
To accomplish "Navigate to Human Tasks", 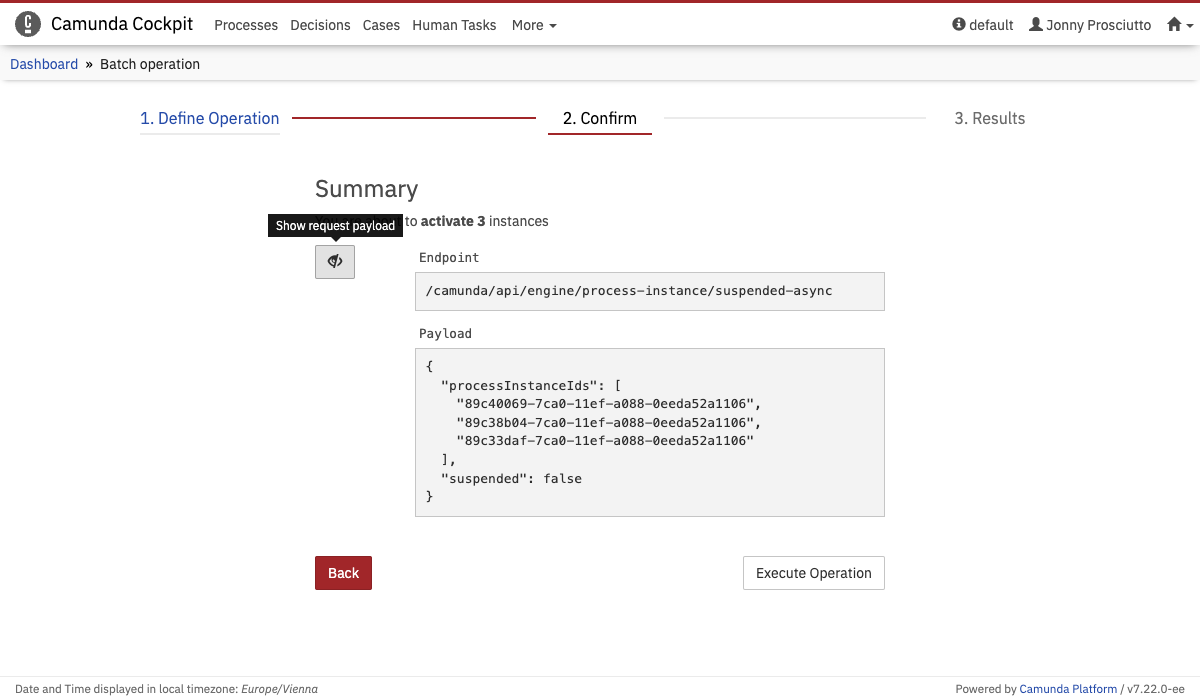I will pos(454,25).
